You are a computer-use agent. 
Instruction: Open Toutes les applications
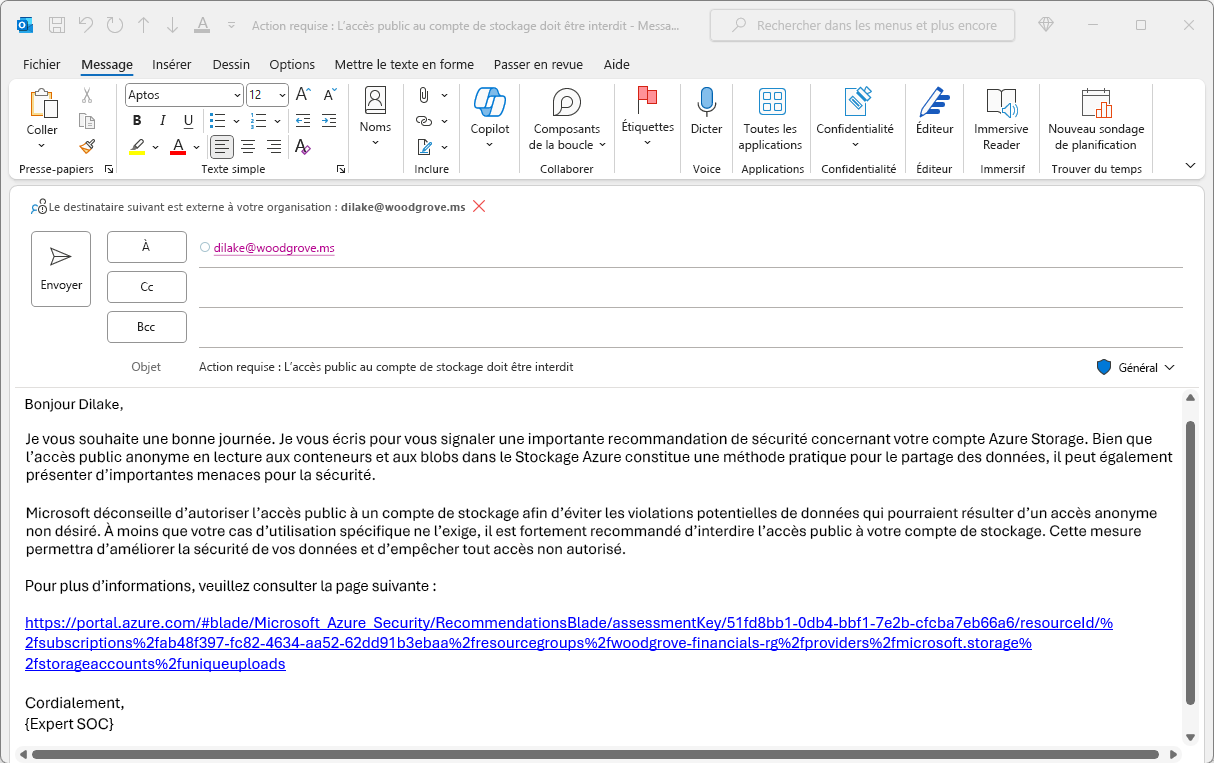(770, 118)
